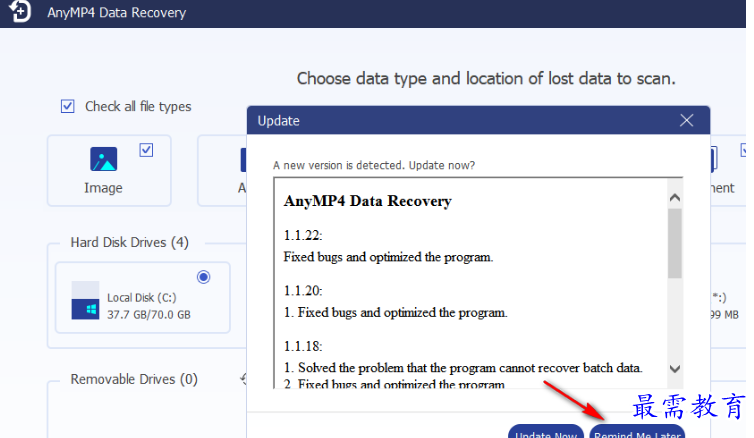This screenshot has height=438, width=754.
Task: Click the '1.1.20:' version entry
Action: pyautogui.click(x=303, y=290)
